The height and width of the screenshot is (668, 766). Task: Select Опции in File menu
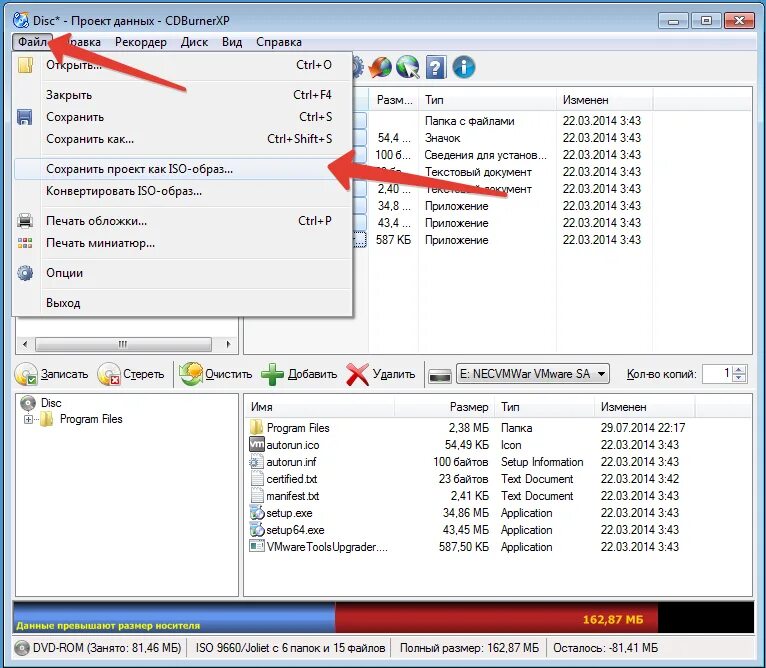click(183, 273)
